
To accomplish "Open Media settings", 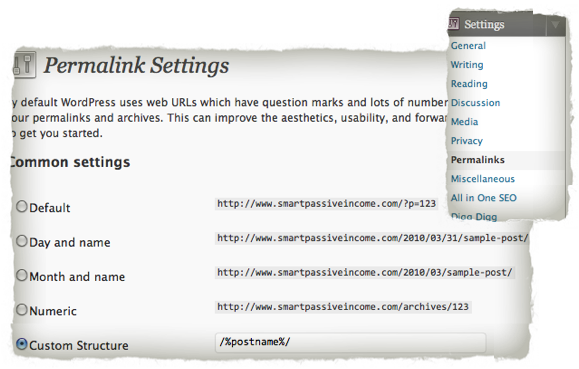I will tap(465, 122).
